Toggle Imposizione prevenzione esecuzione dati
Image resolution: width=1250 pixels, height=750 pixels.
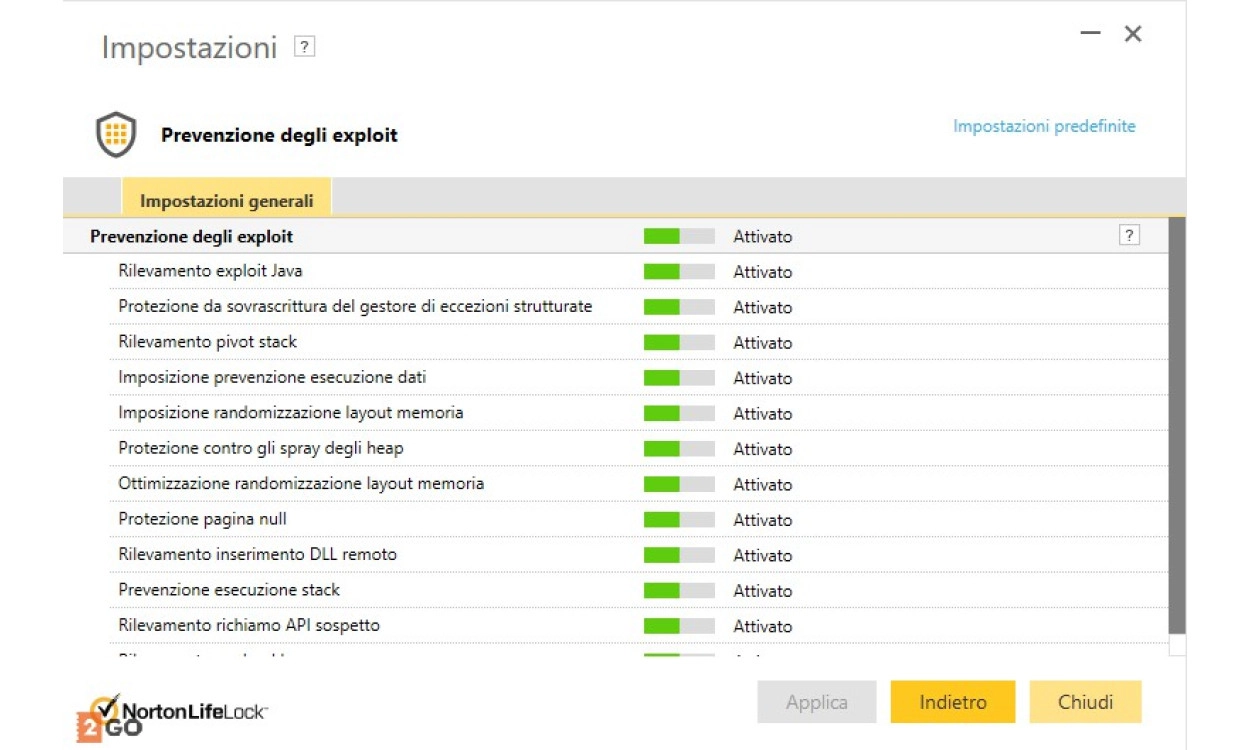coord(679,378)
